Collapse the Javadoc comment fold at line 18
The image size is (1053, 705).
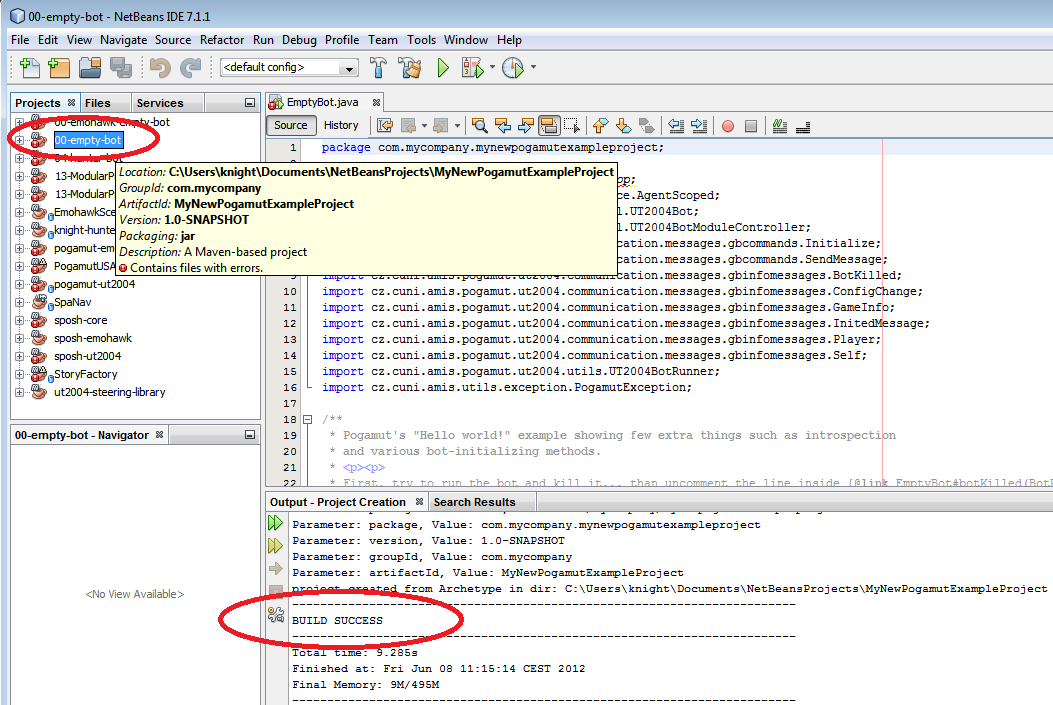coord(308,420)
